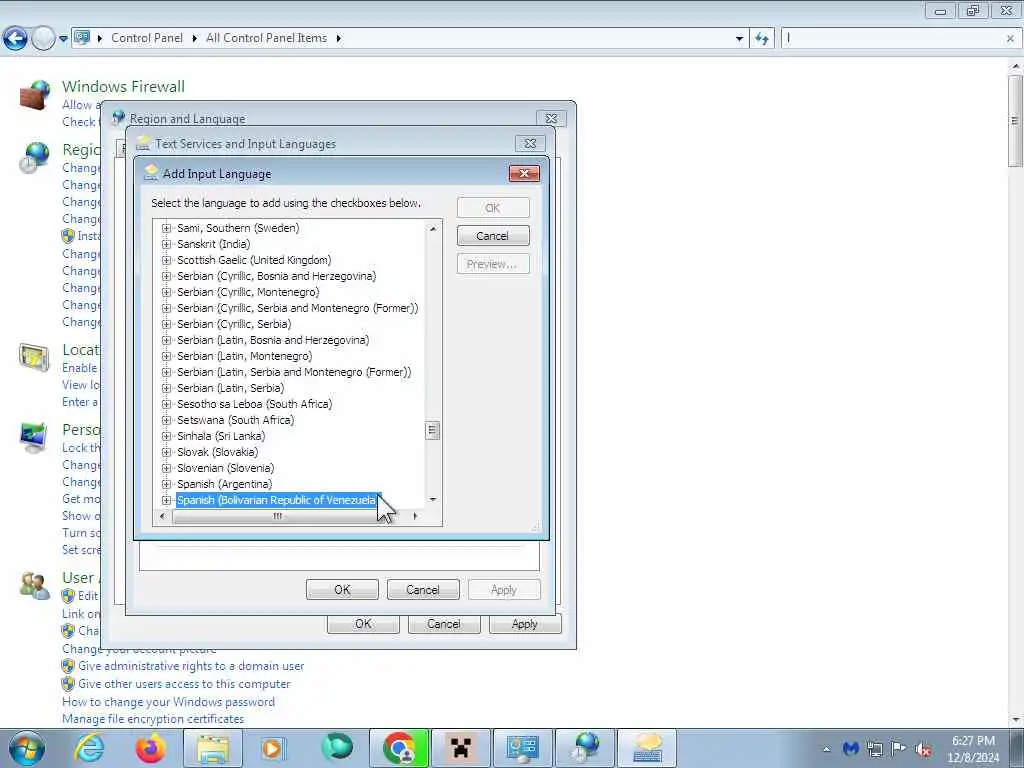The width and height of the screenshot is (1024, 768).
Task: Select Serbian (Cyrillic, Bosnia and Herzegovina)
Action: [x=276, y=276]
